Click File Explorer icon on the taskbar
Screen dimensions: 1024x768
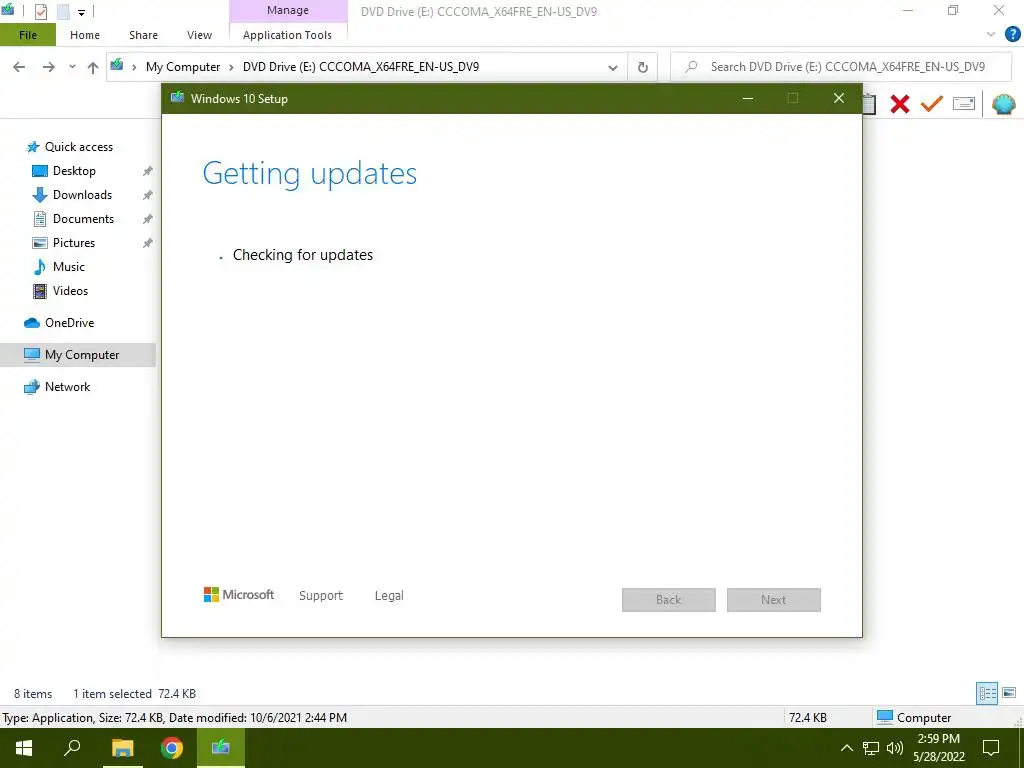122,748
